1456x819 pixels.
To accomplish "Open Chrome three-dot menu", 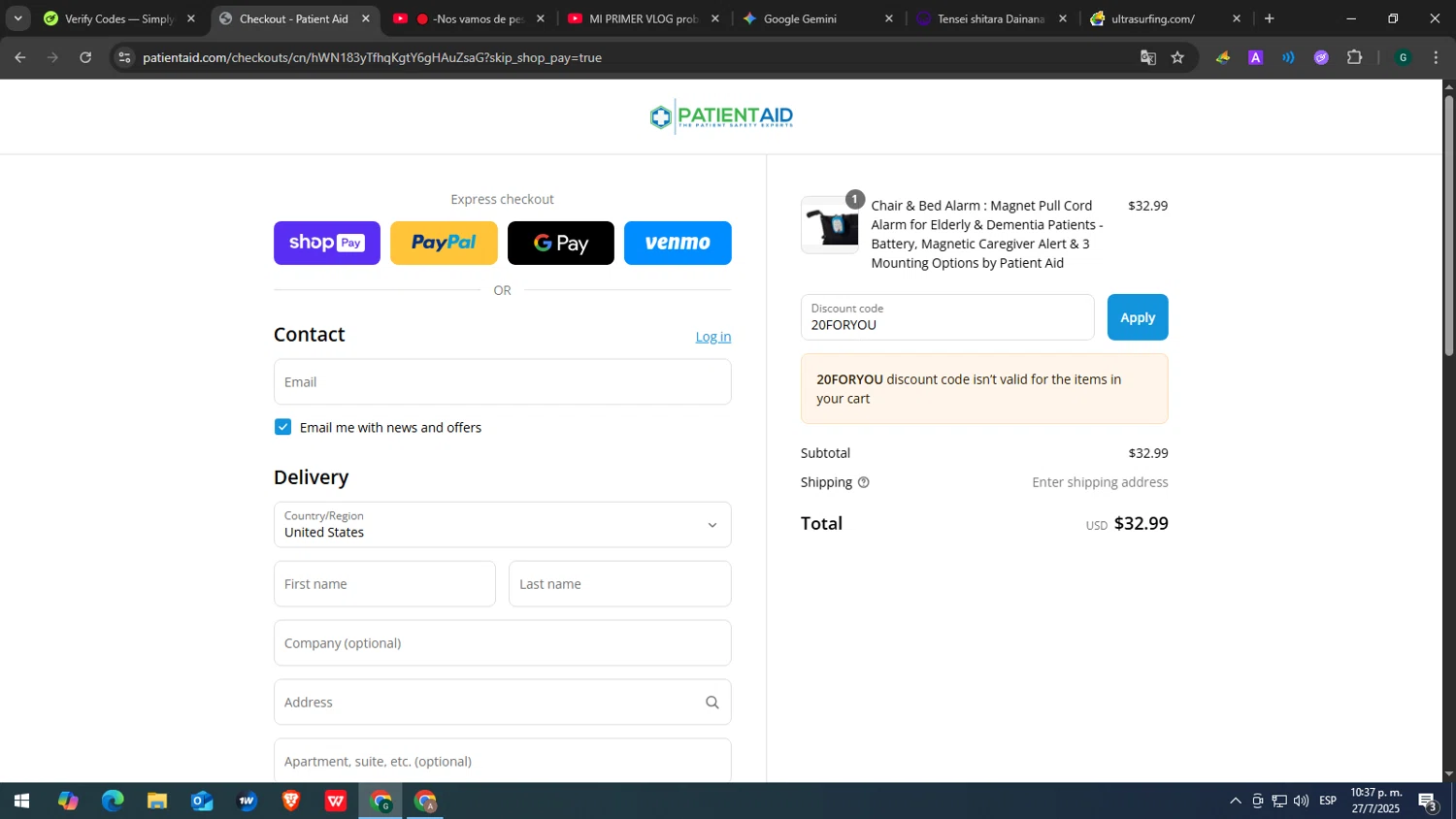I will coord(1436,57).
